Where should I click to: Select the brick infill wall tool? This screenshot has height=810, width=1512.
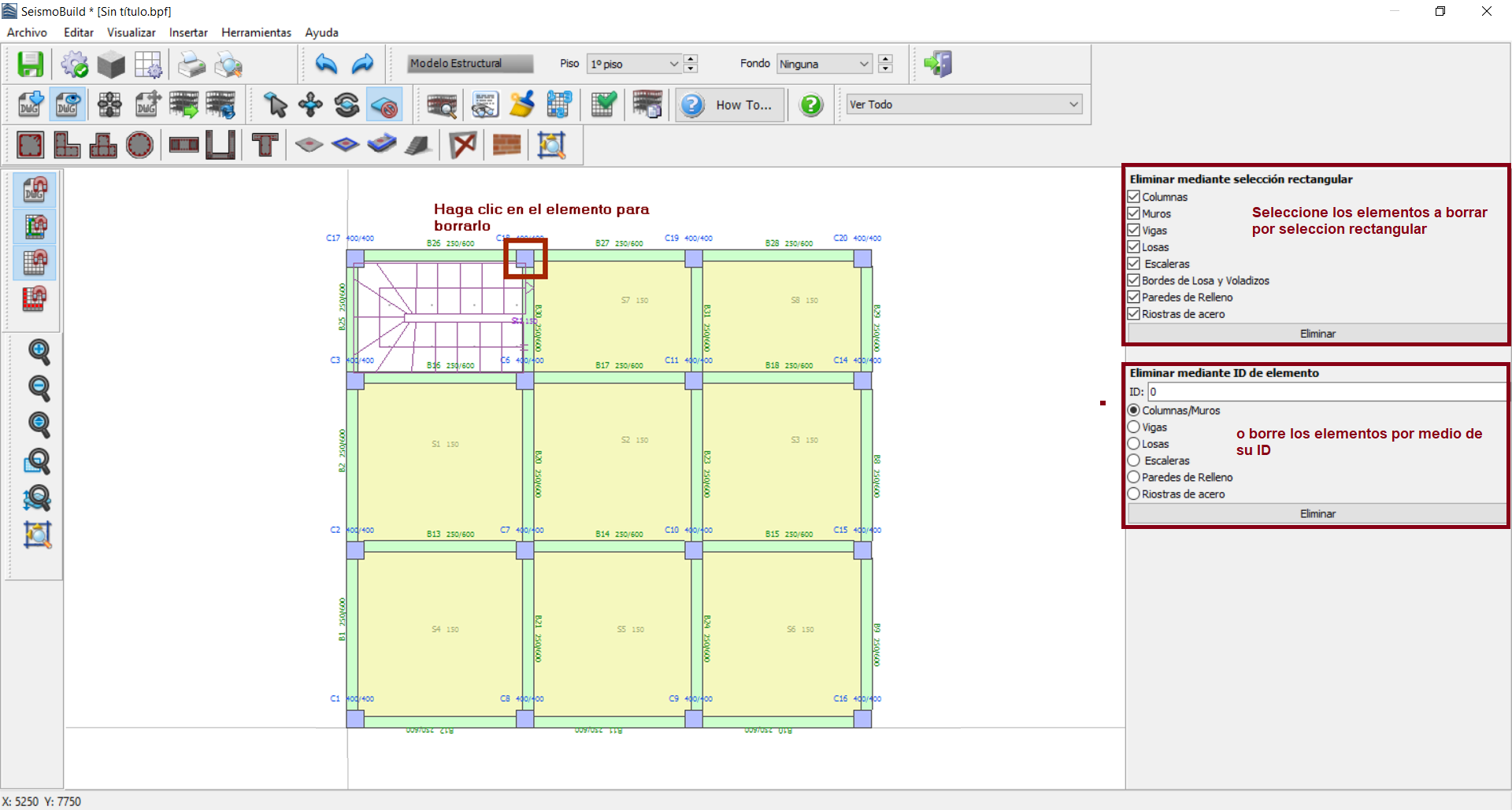tap(506, 145)
